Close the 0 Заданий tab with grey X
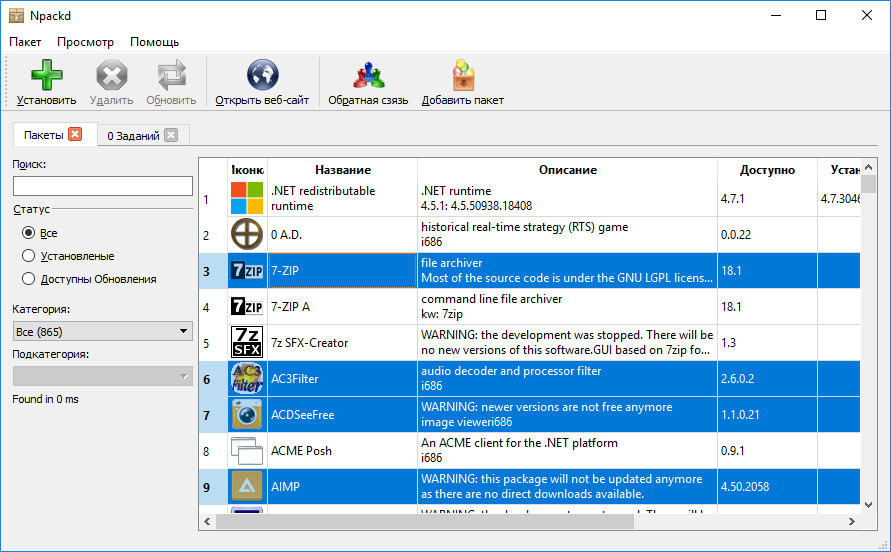The width and height of the screenshot is (891, 552). pyautogui.click(x=171, y=135)
